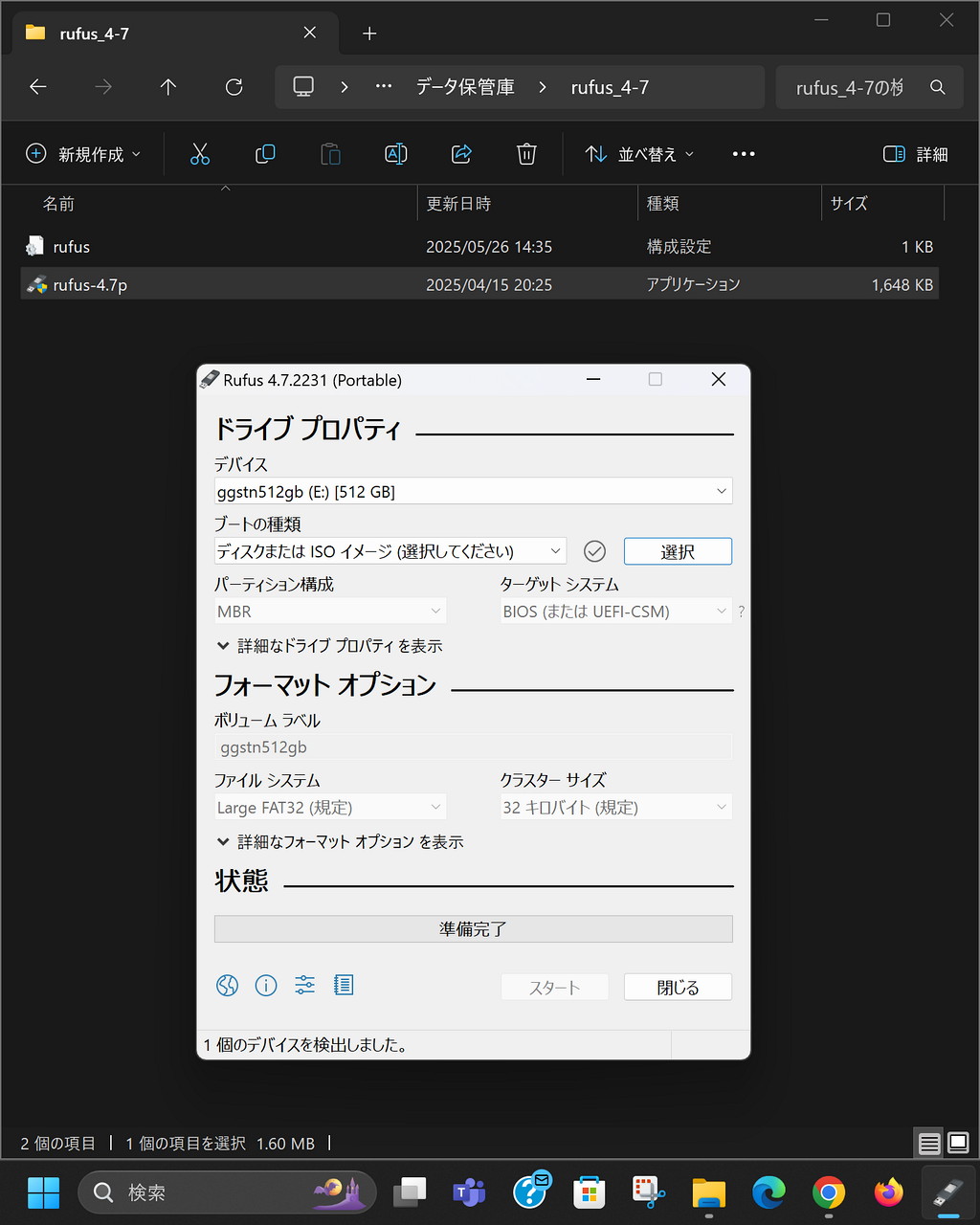Open Microsoft Teams from taskbar
The image size is (980, 1225).
469,1192
